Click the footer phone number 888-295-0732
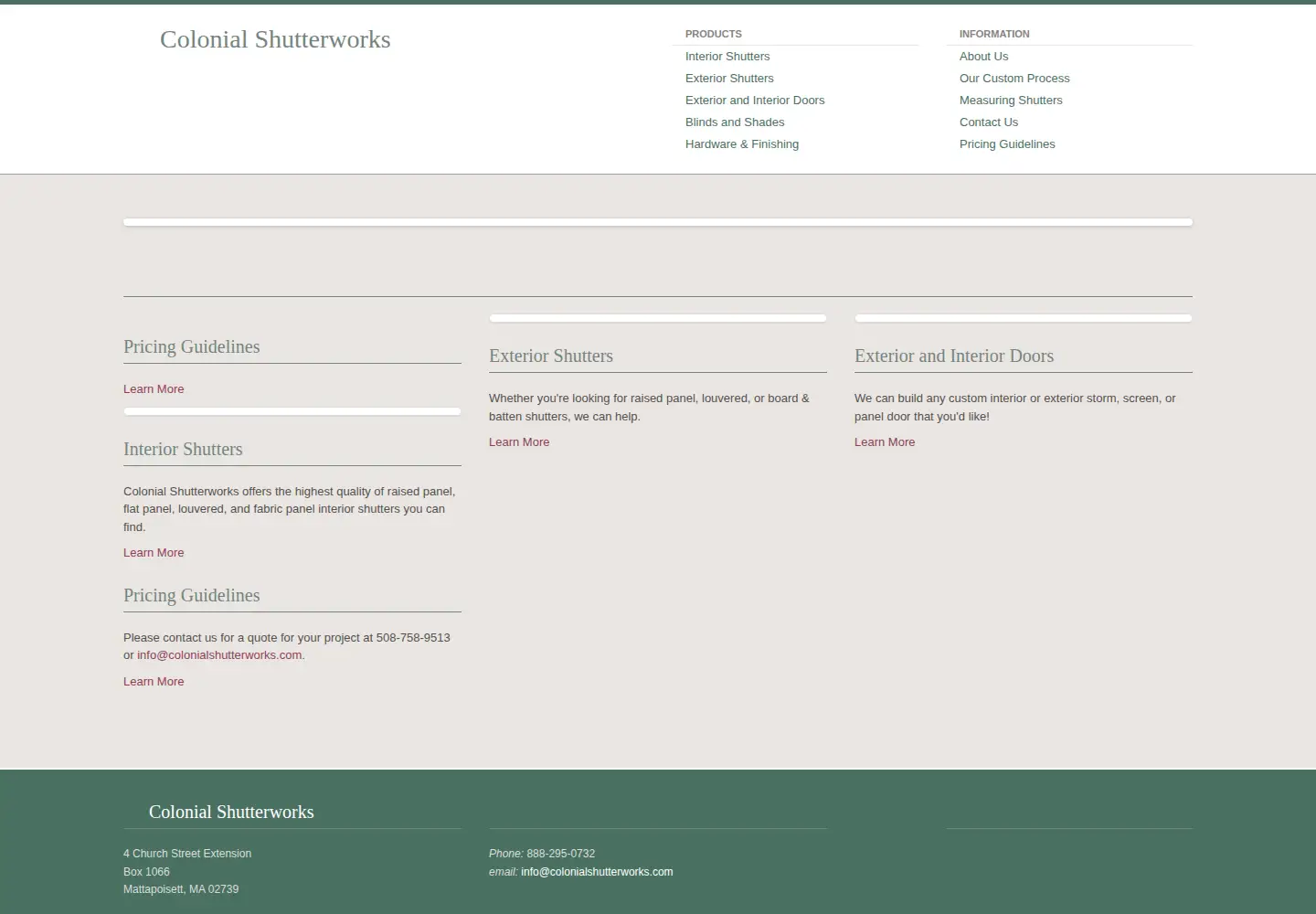 pyautogui.click(x=560, y=853)
